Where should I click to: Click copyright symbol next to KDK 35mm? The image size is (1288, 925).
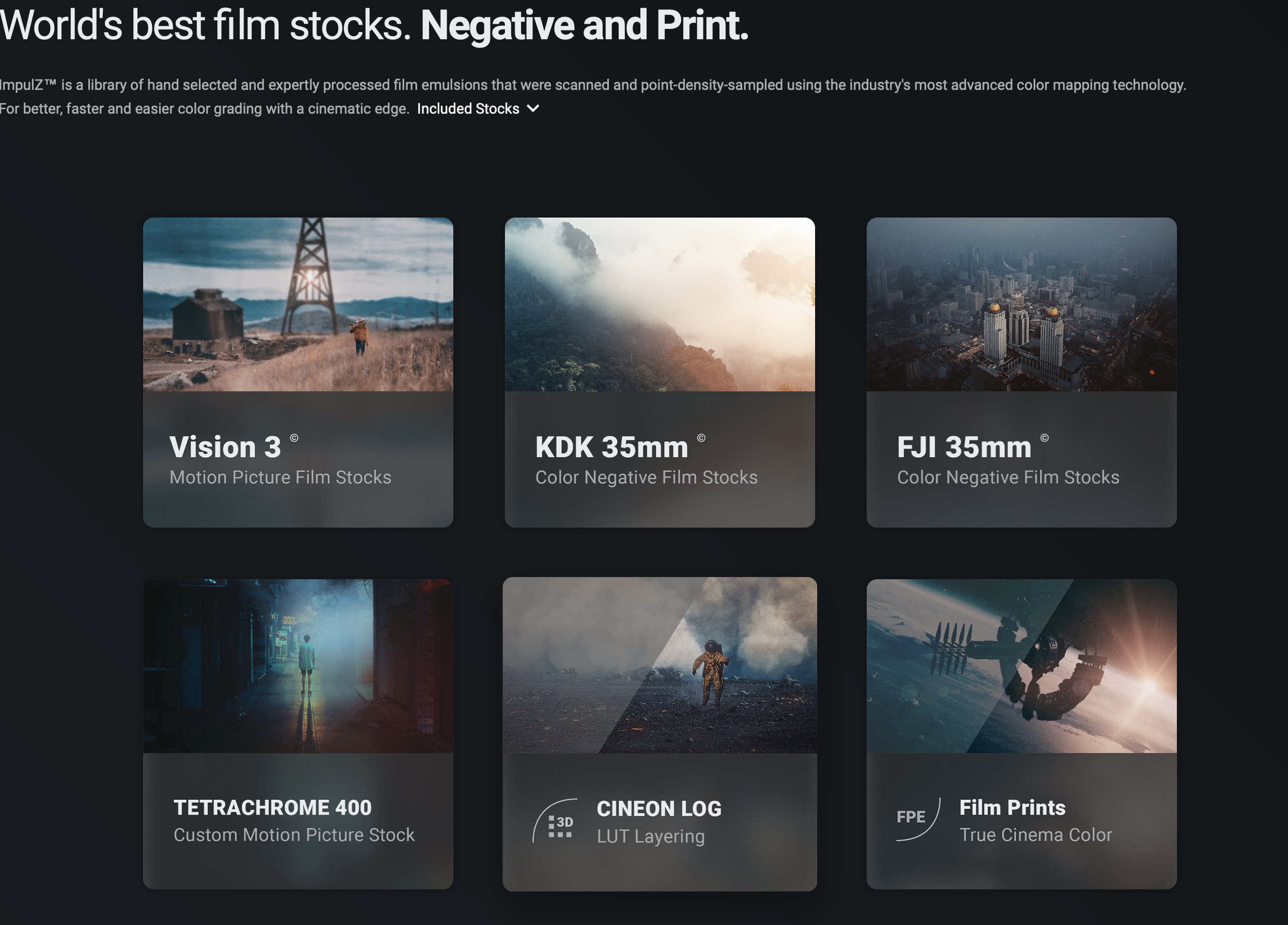[701, 438]
